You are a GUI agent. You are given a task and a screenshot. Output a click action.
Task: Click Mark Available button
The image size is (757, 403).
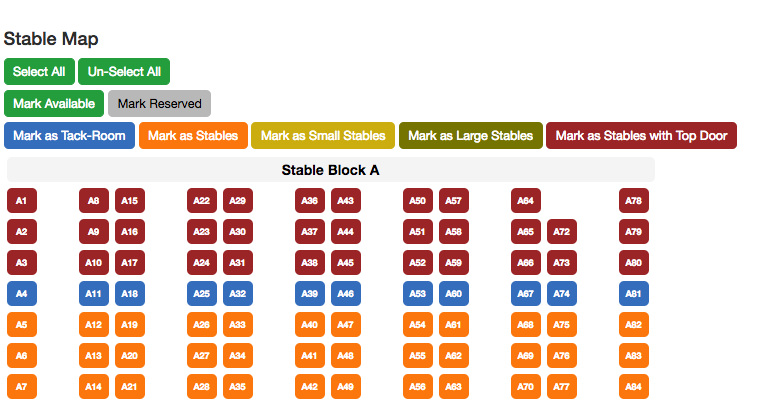(54, 103)
